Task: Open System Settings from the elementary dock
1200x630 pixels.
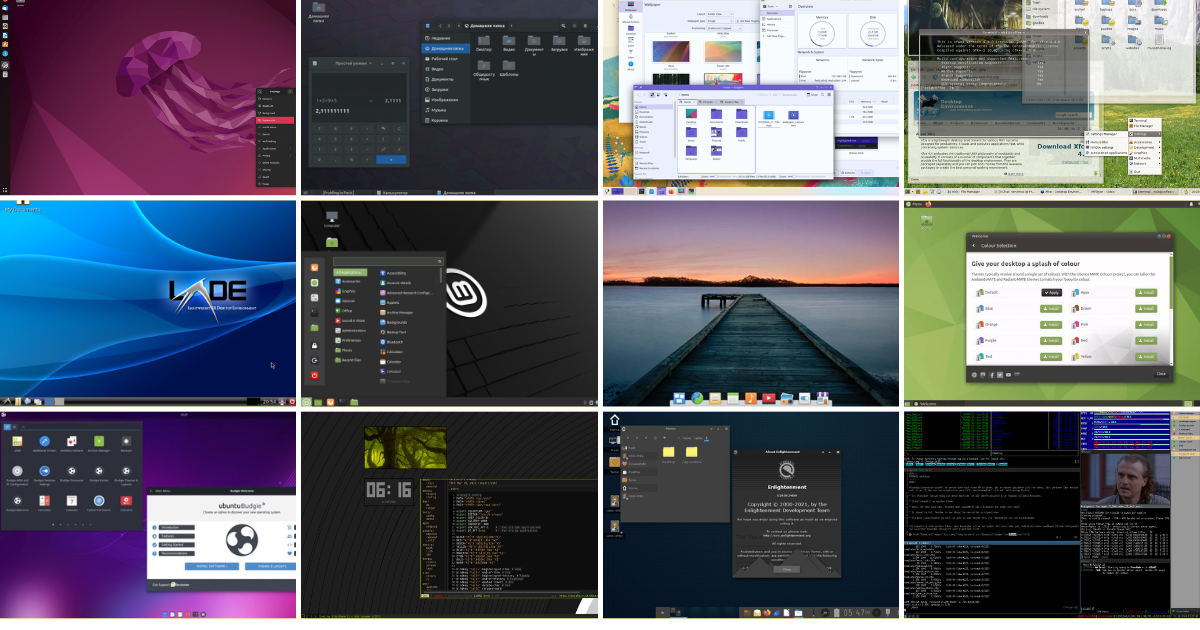Action: click(804, 398)
